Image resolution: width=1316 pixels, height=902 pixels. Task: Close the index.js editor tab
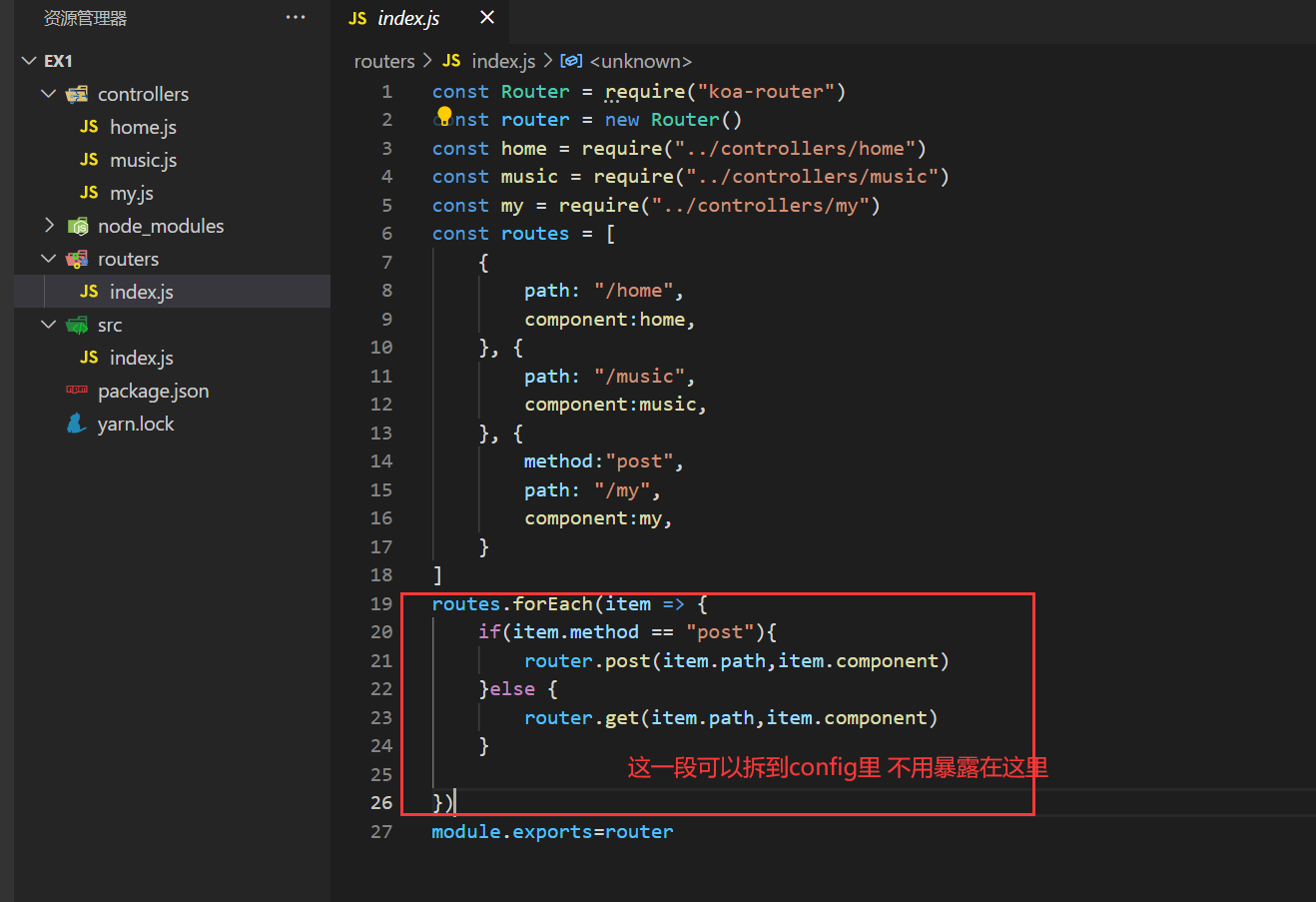pyautogui.click(x=487, y=18)
